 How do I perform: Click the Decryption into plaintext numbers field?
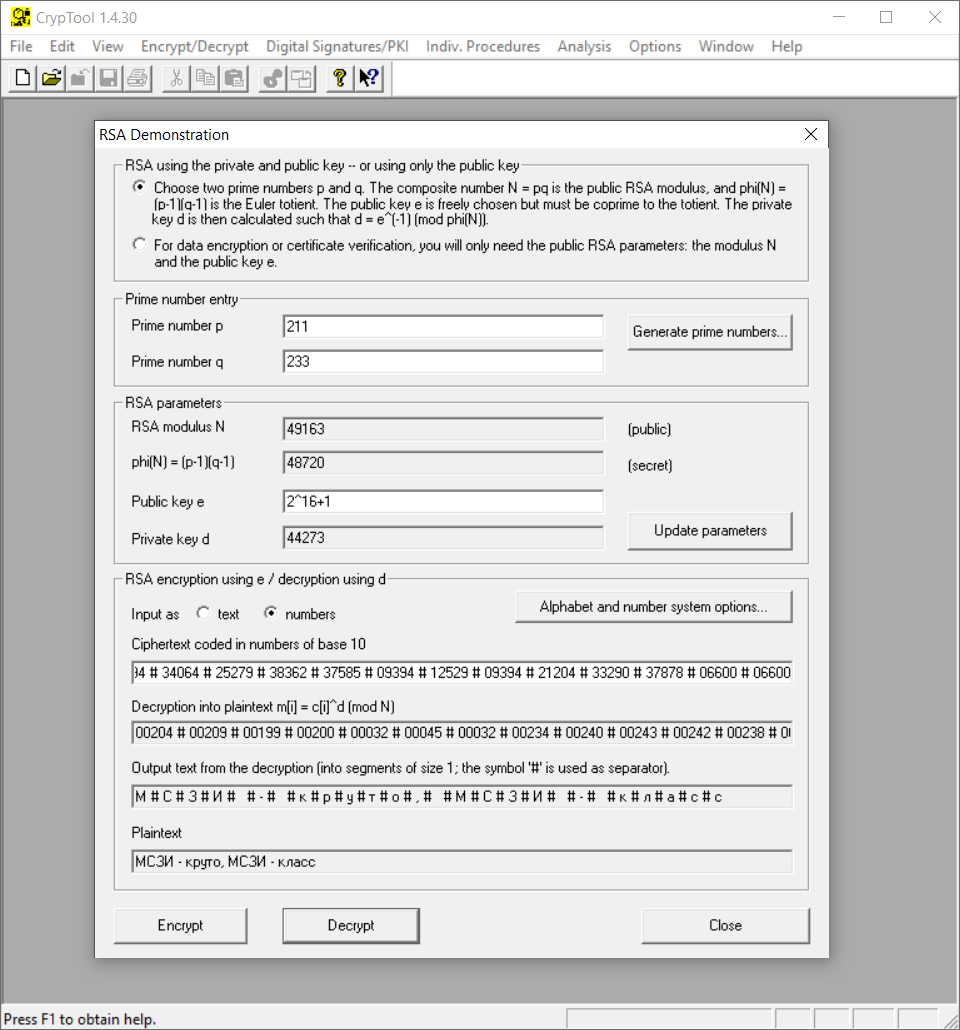point(462,732)
